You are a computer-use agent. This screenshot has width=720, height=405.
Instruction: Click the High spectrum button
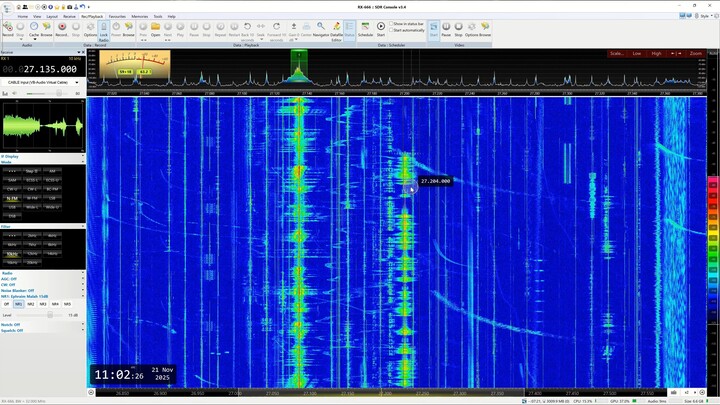tap(656, 54)
